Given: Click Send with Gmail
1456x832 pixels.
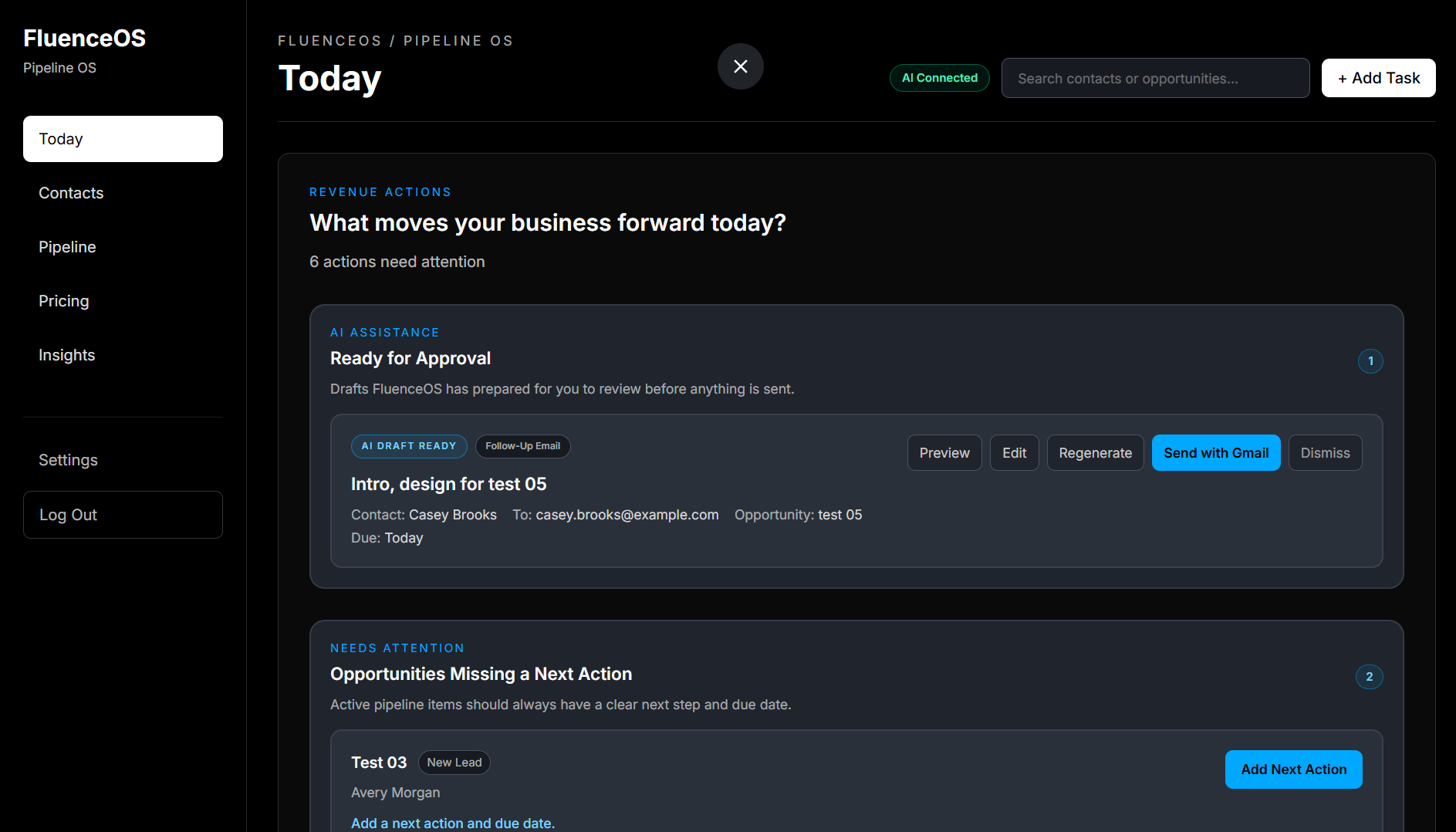Looking at the screenshot, I should (1216, 453).
